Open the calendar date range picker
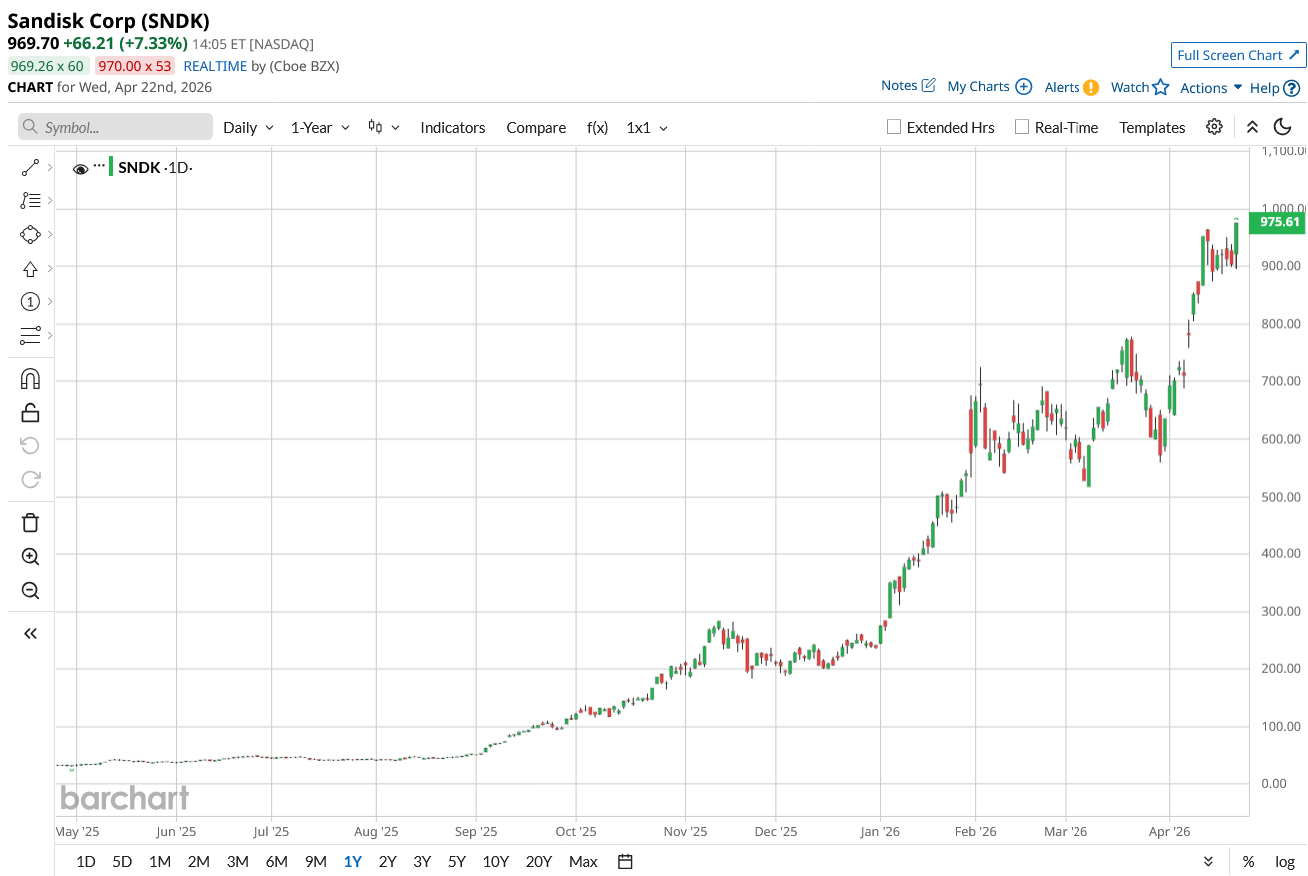Viewport: 1308px width, 876px height. [625, 861]
